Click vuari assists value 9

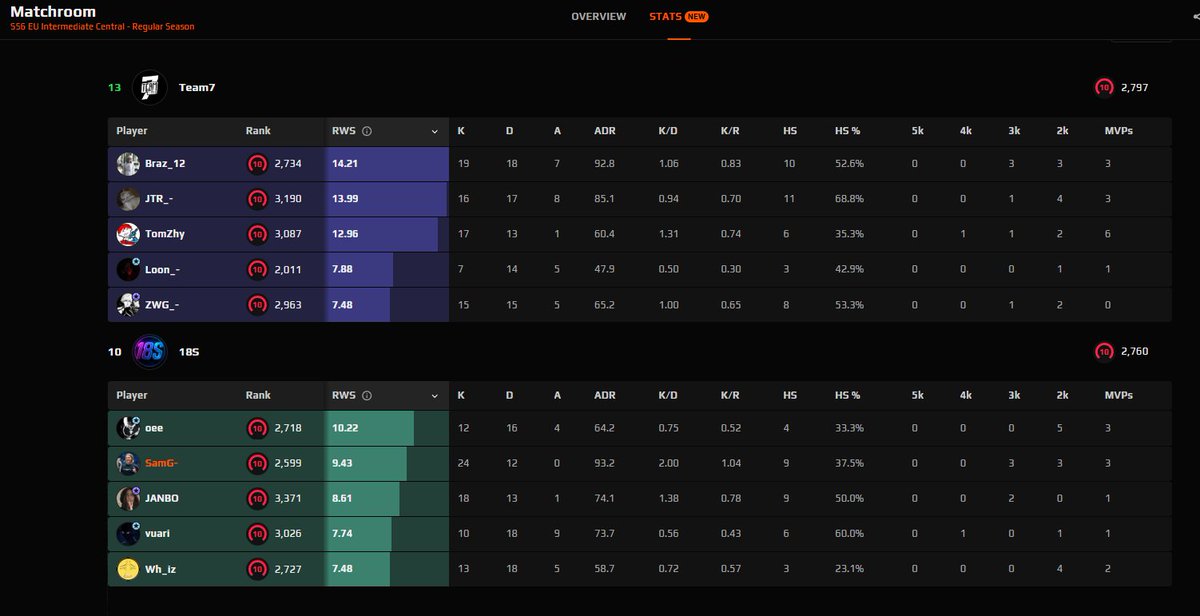[557, 533]
